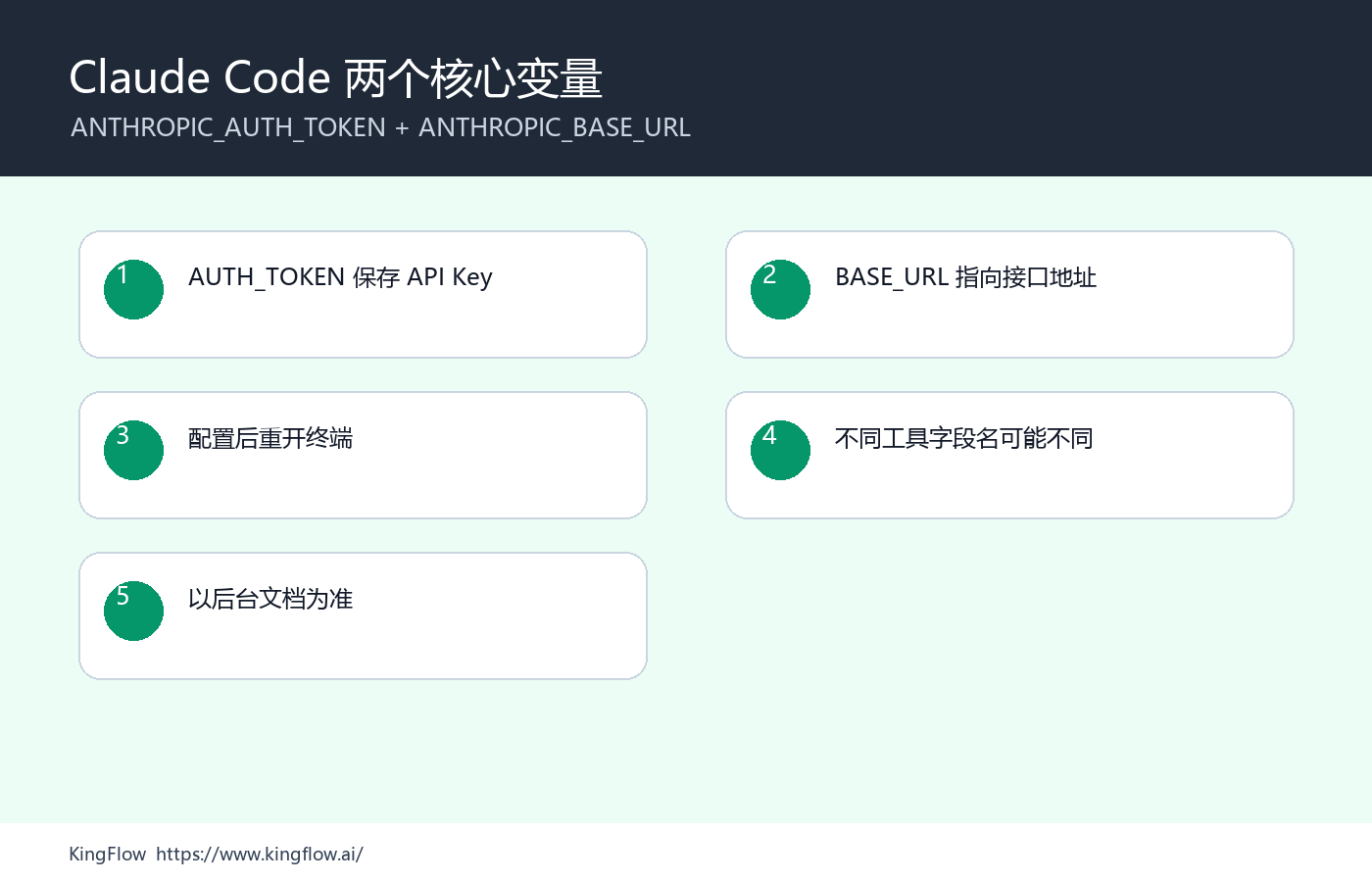Click the green circle numbered 1
This screenshot has width=1372, height=882.
click(x=133, y=289)
